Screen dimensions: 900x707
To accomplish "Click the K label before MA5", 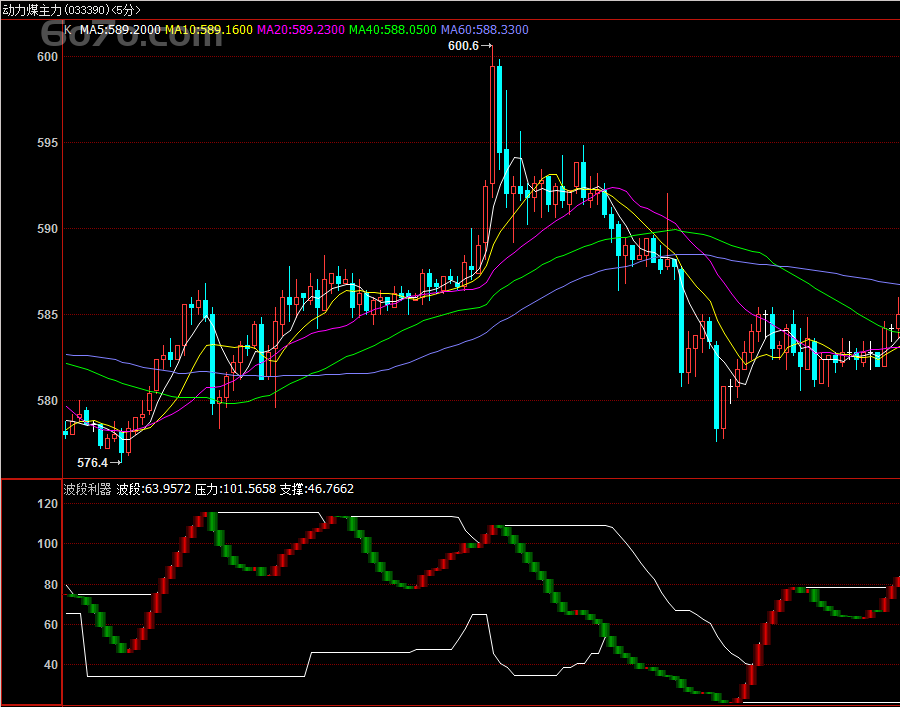I will click(x=68, y=30).
